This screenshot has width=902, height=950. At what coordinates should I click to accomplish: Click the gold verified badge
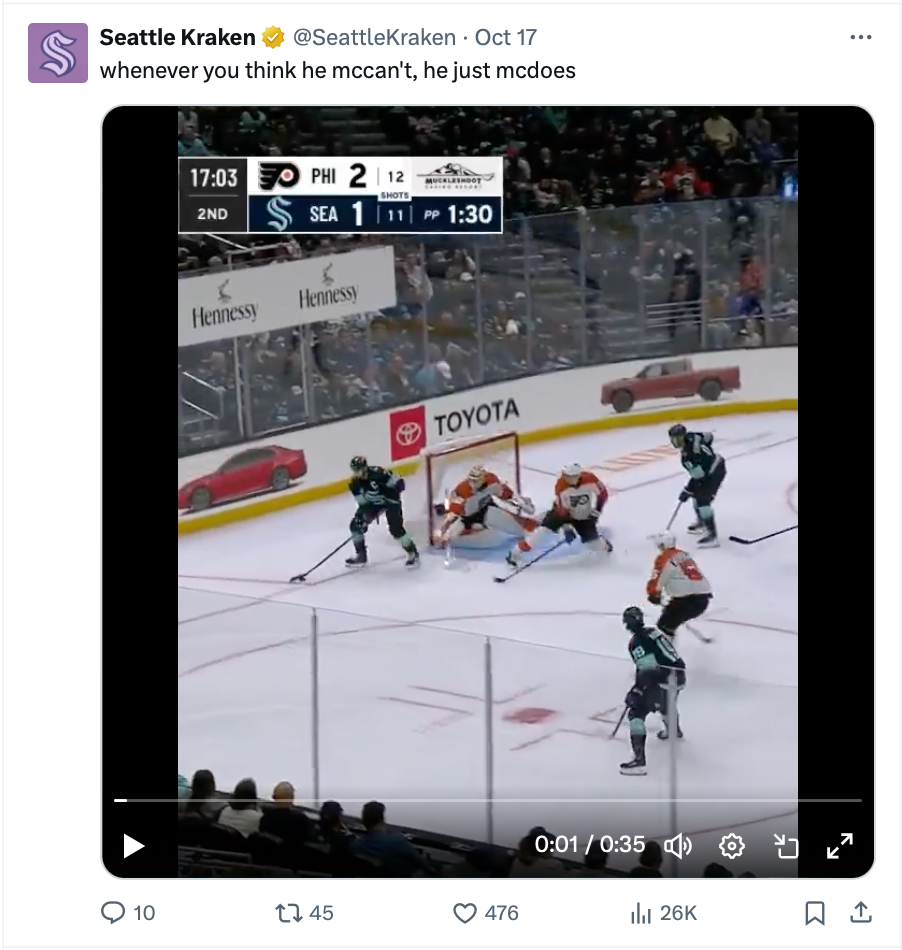[272, 38]
